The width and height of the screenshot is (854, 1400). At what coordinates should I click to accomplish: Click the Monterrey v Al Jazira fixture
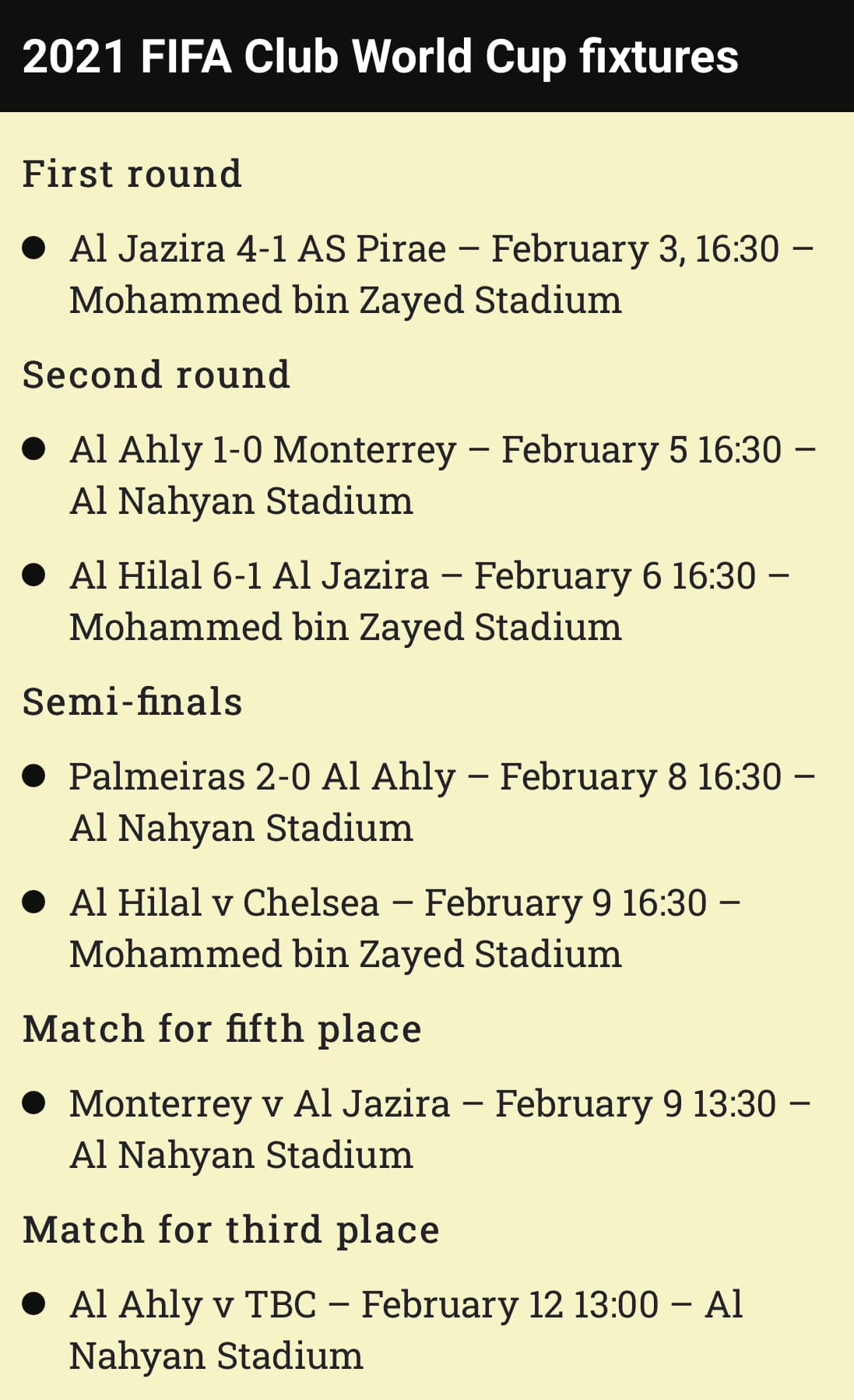(x=440, y=1129)
